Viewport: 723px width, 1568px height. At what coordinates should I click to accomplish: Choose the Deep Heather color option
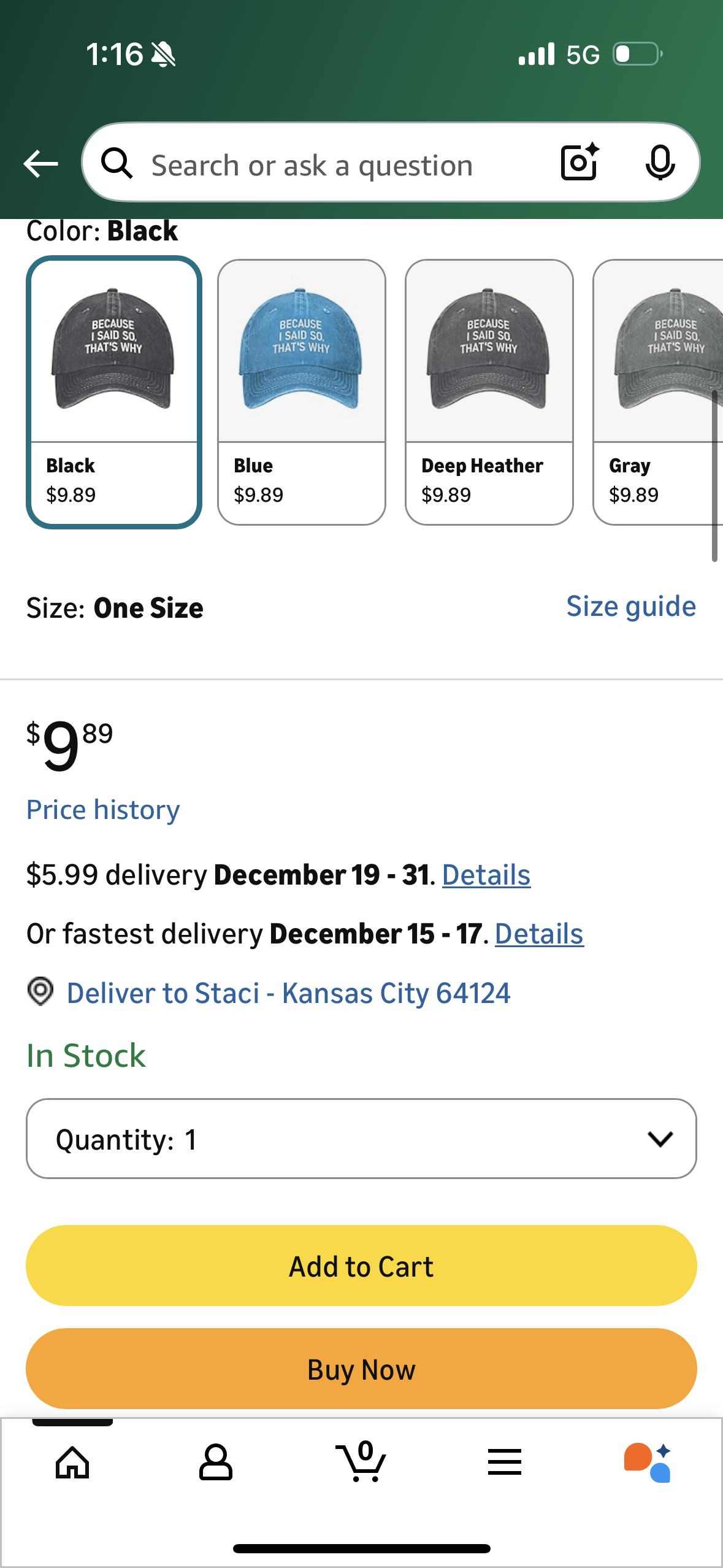pyautogui.click(x=489, y=392)
